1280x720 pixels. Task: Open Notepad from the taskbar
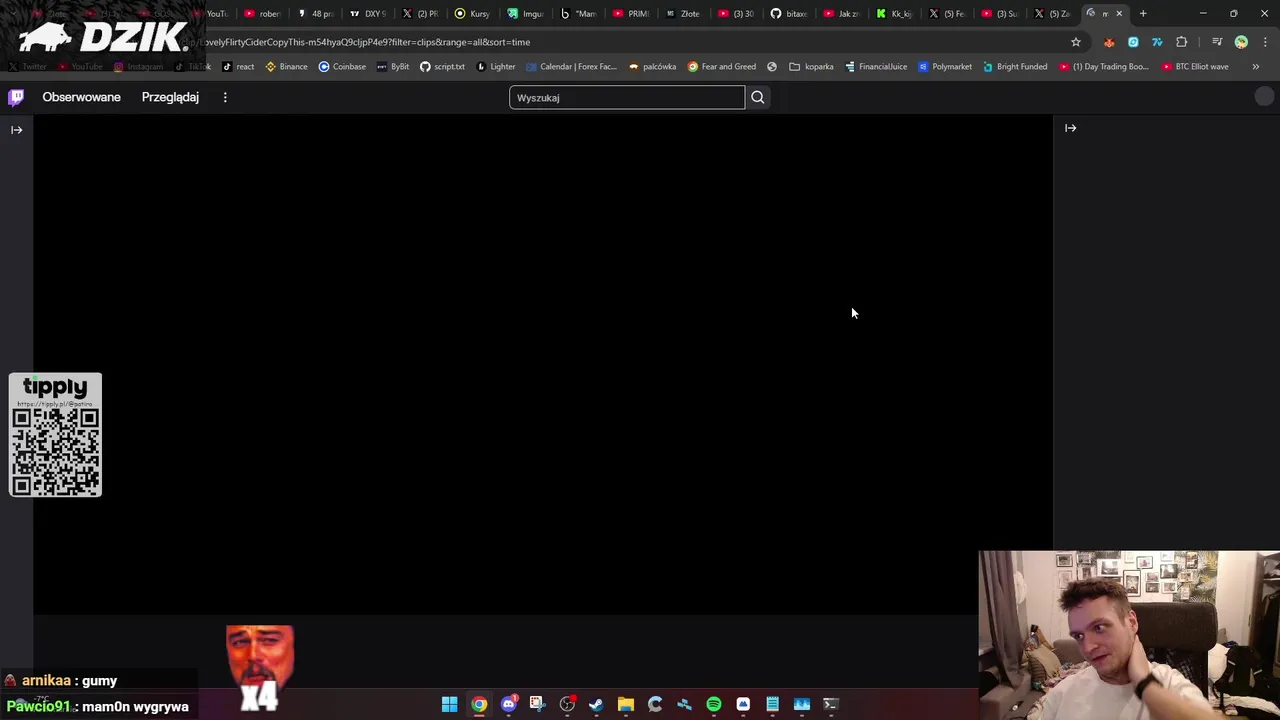pos(772,704)
